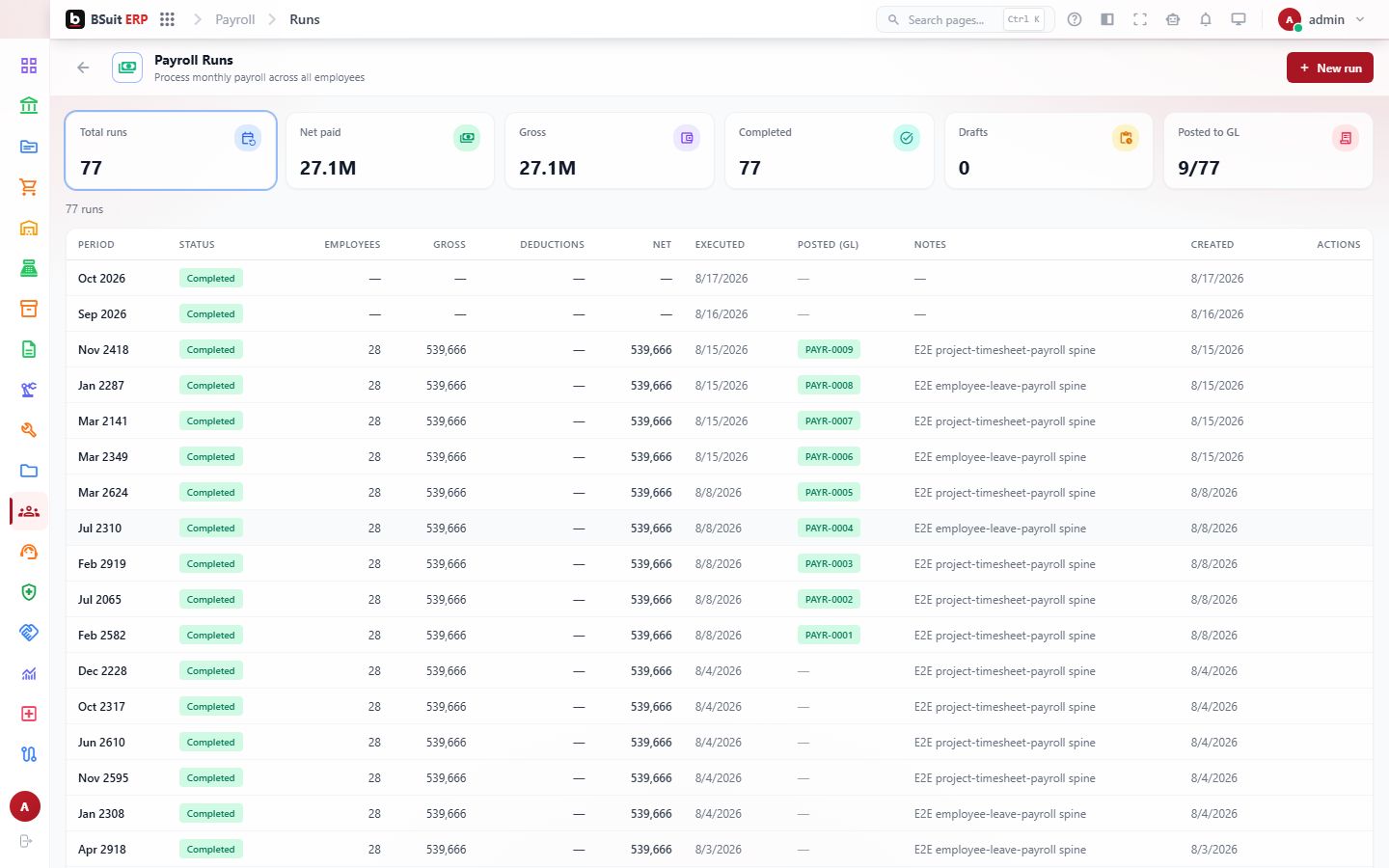Select the Drafts summary card
The height and width of the screenshot is (868, 1389).
point(1049,150)
